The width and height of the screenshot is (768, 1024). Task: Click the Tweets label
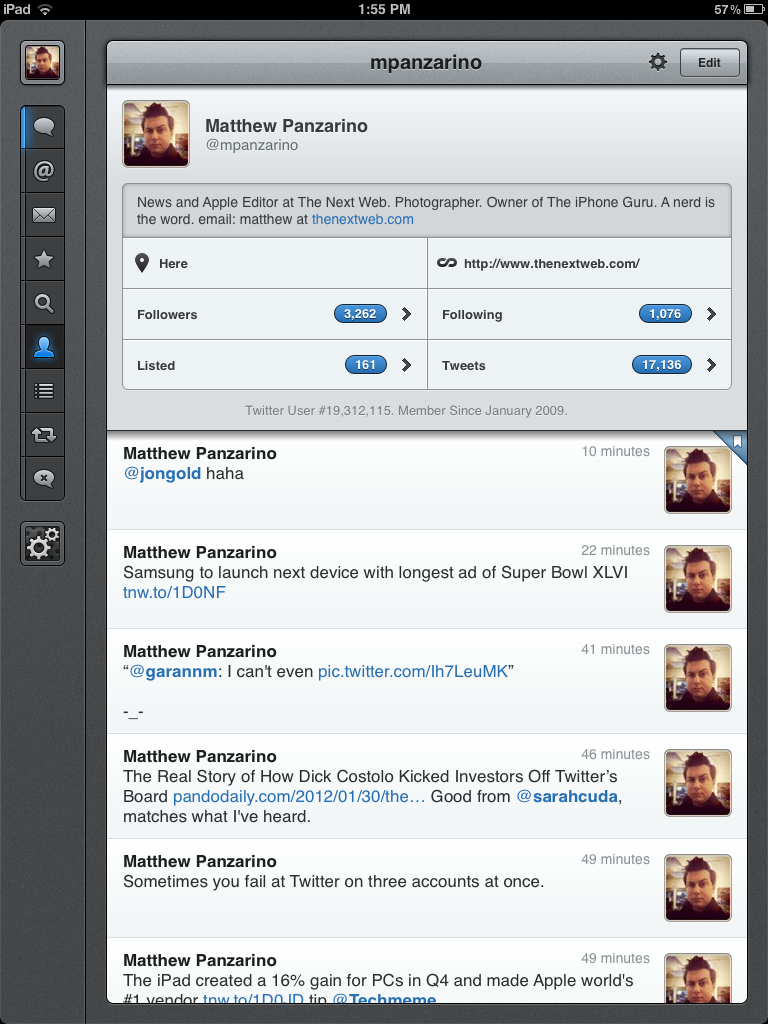coord(464,366)
